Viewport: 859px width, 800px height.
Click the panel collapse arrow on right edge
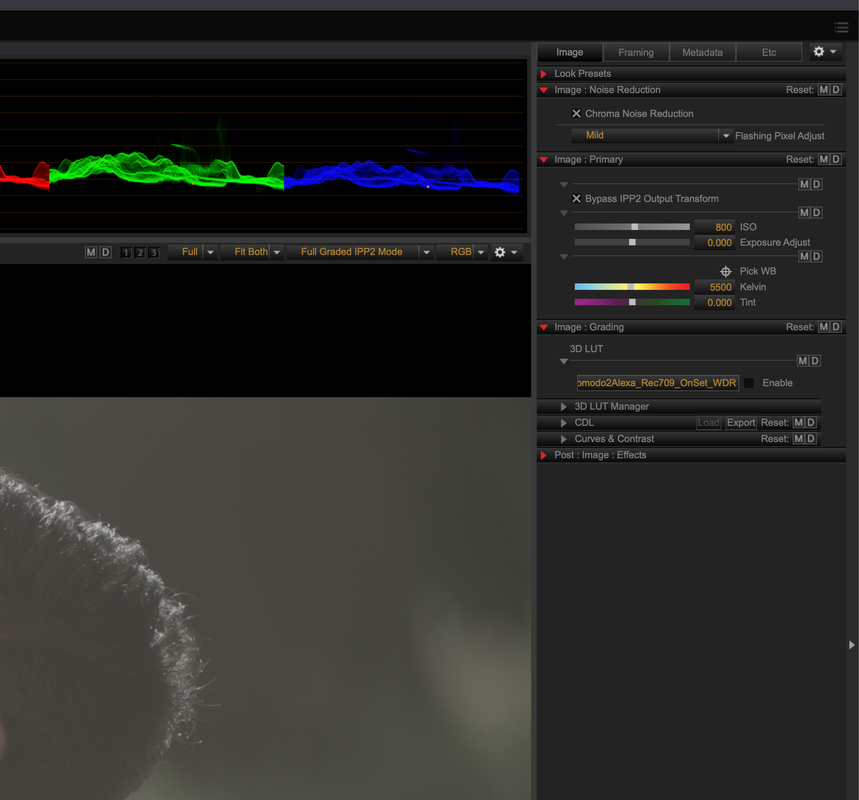[851, 645]
